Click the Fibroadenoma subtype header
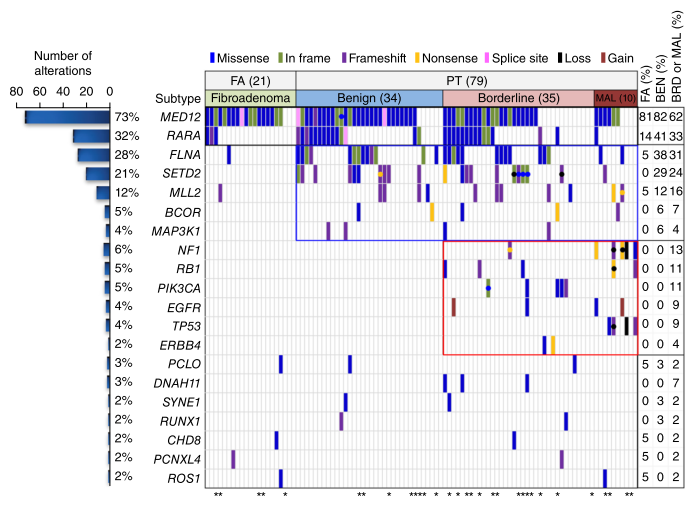This screenshot has width=694, height=508. [250, 98]
